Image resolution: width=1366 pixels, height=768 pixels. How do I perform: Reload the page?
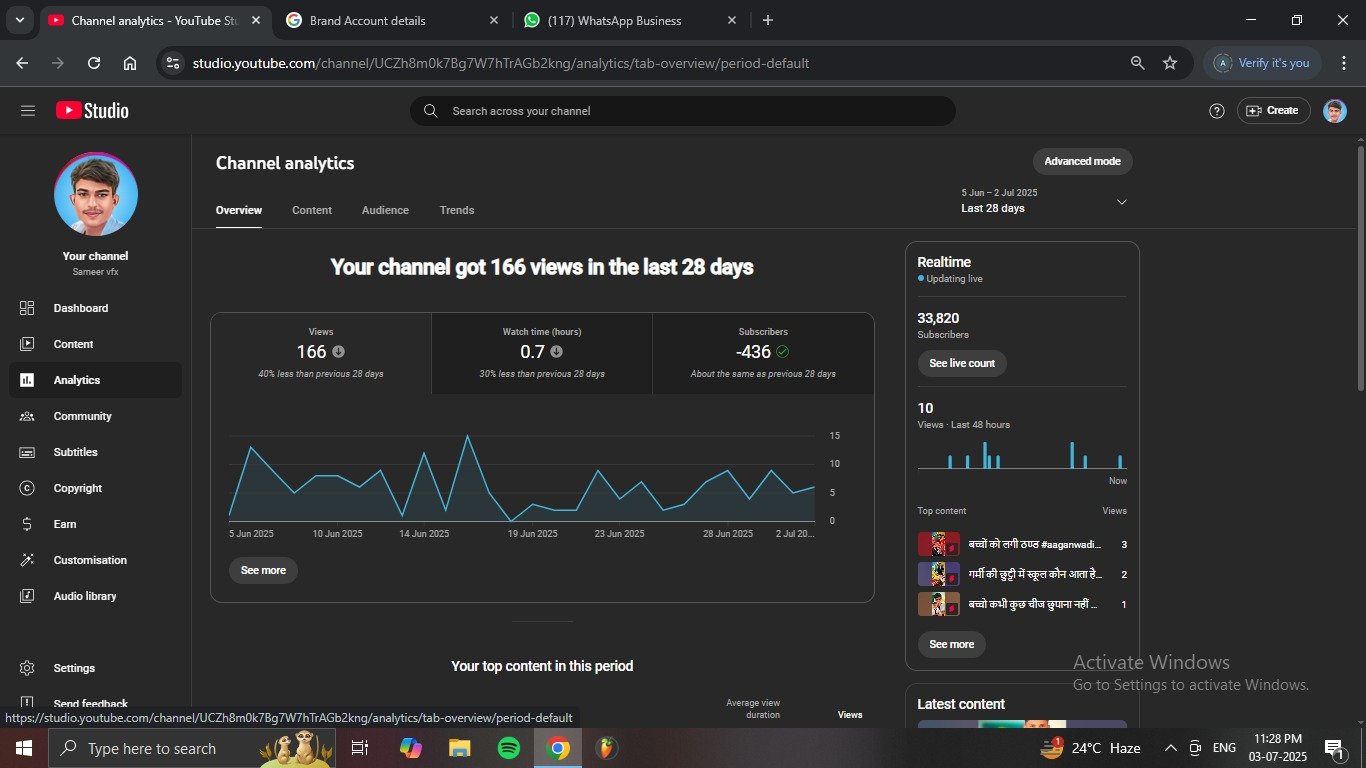[x=94, y=63]
